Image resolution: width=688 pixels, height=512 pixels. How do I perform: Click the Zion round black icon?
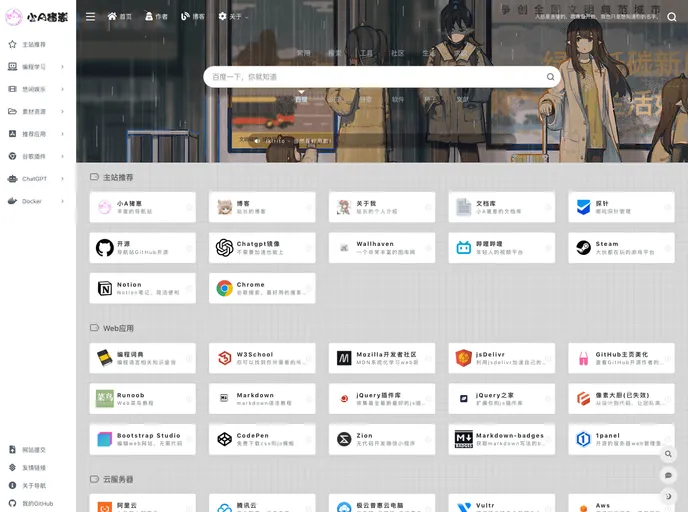pyautogui.click(x=344, y=439)
